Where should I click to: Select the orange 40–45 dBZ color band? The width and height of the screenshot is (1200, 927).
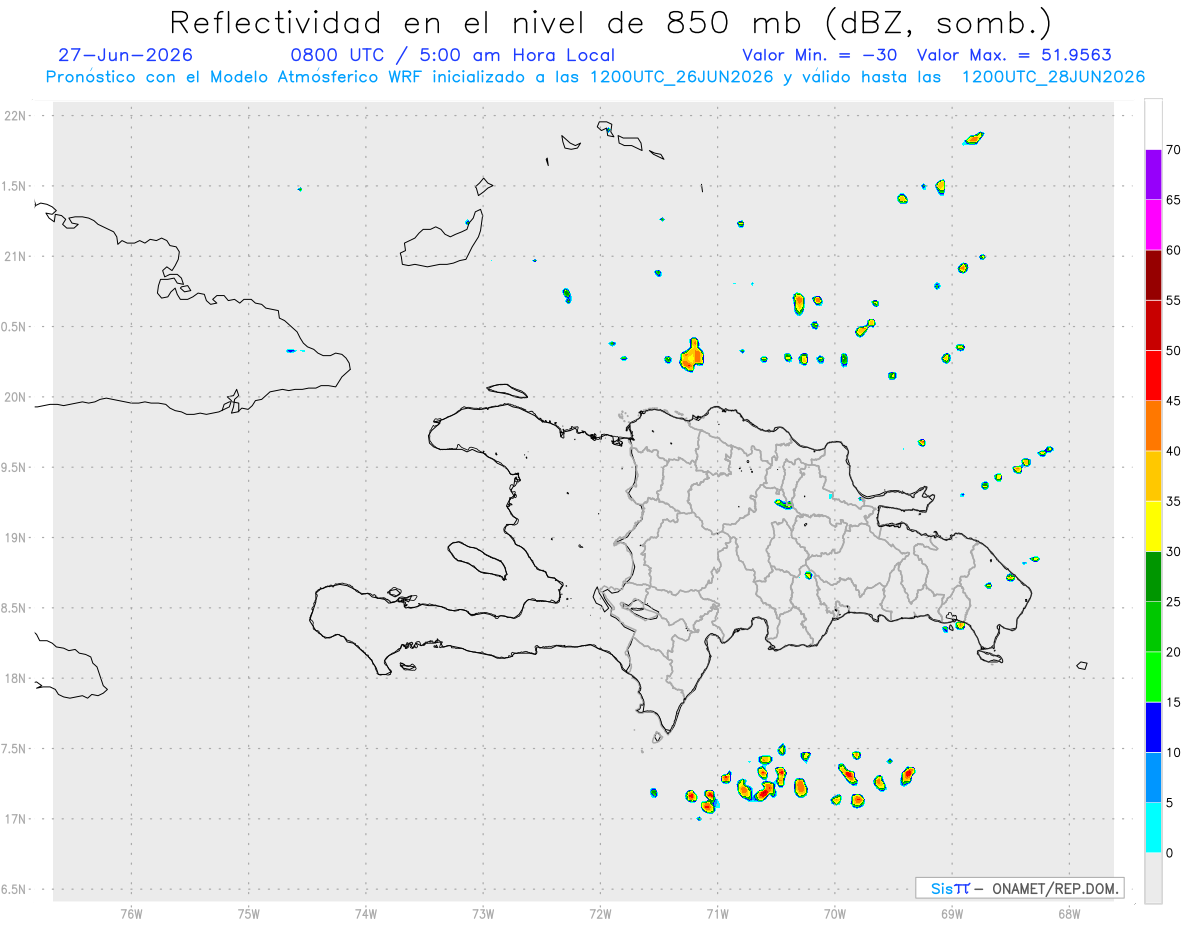click(1153, 426)
